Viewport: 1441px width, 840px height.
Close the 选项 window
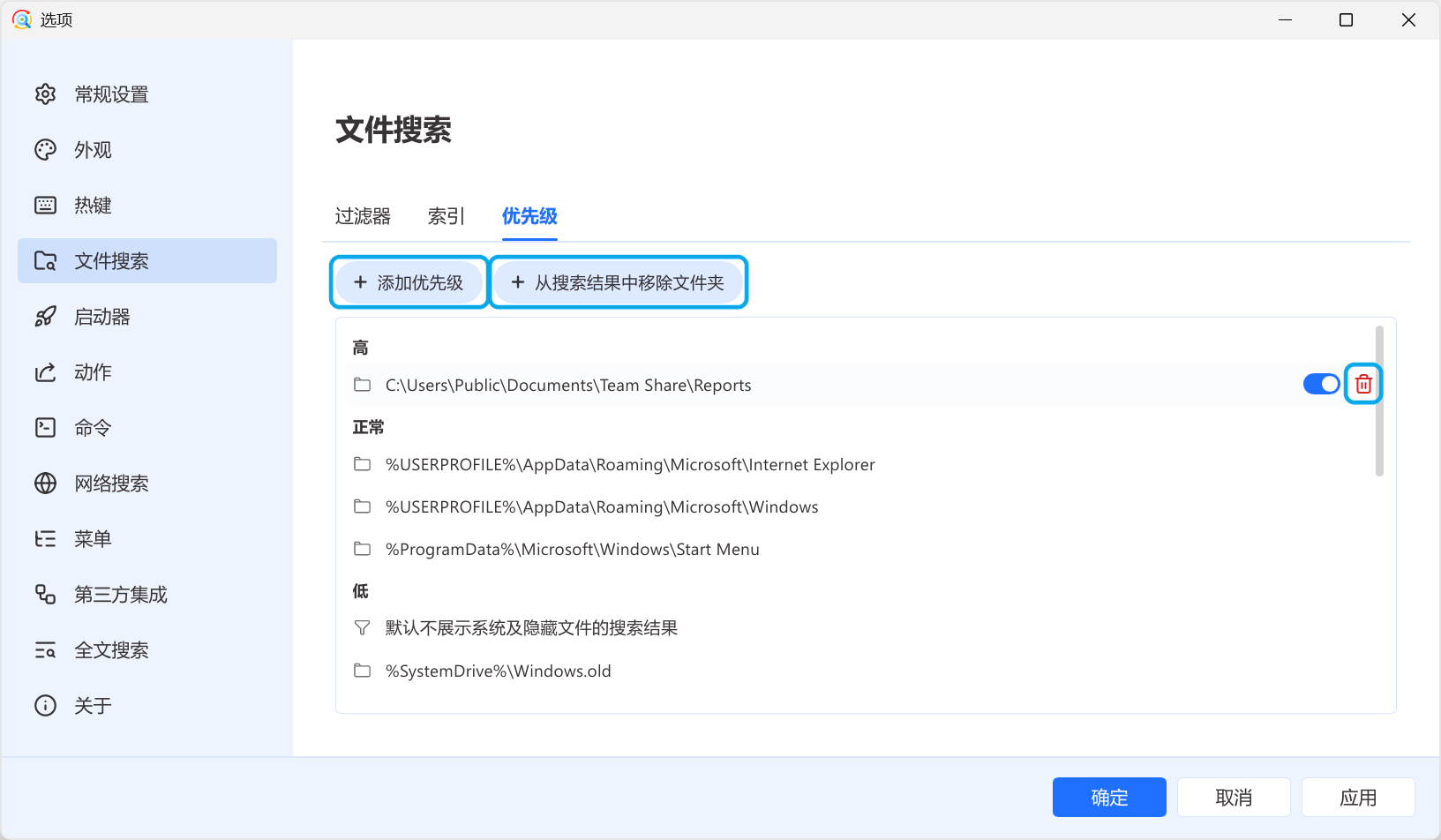pyautogui.click(x=1408, y=19)
